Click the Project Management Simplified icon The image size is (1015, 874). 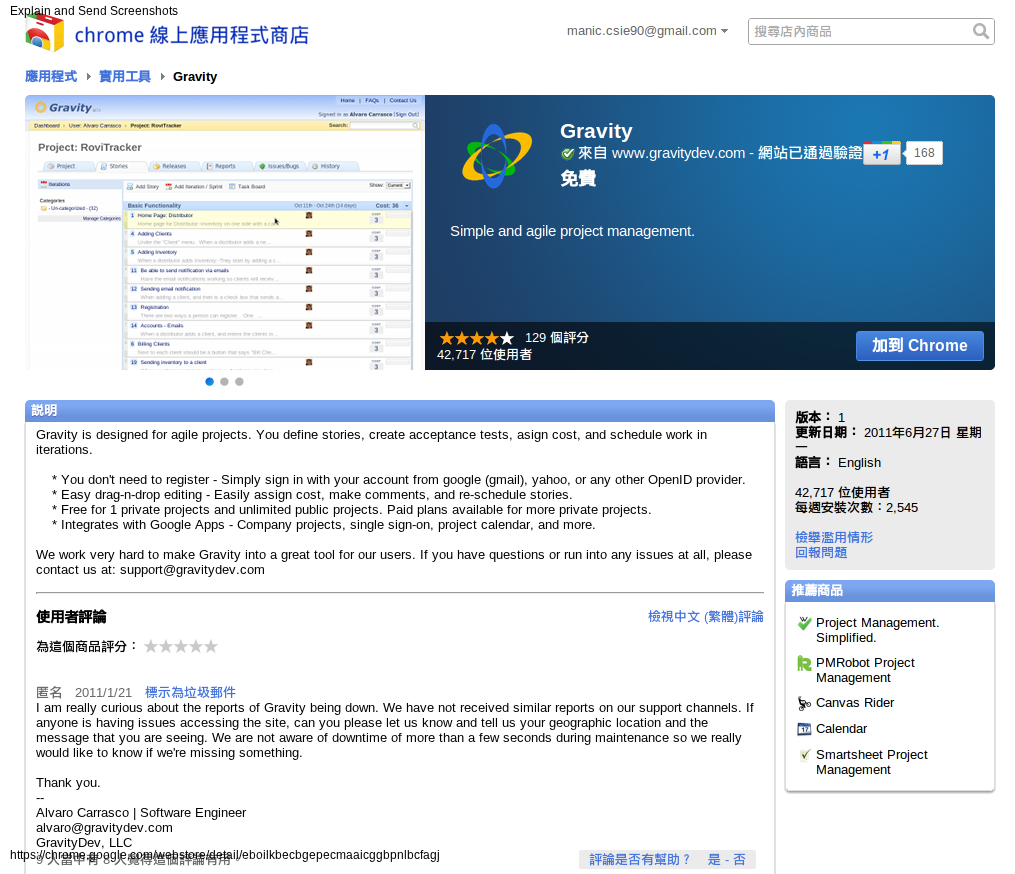pyautogui.click(x=804, y=623)
